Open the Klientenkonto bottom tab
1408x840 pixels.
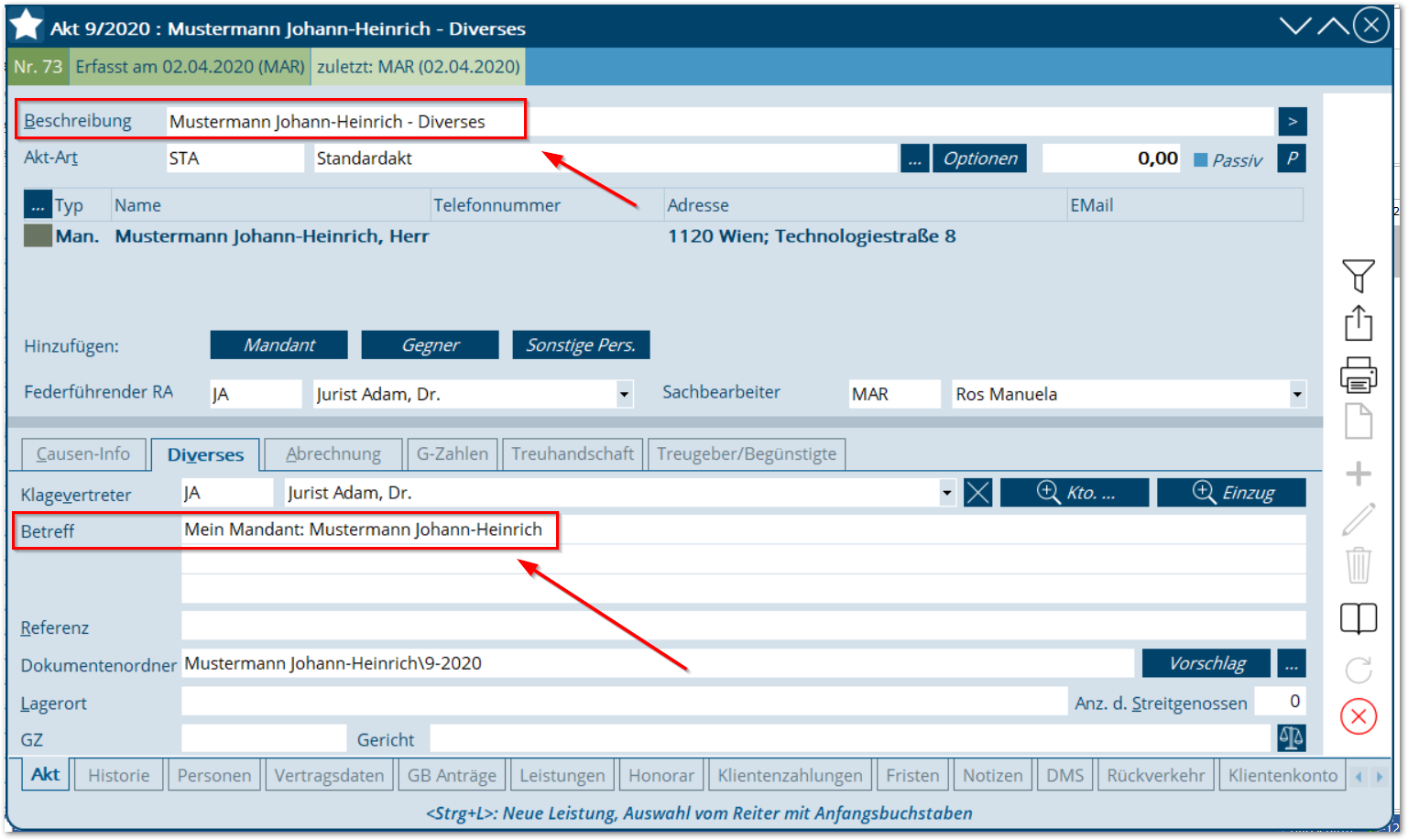[x=1282, y=775]
